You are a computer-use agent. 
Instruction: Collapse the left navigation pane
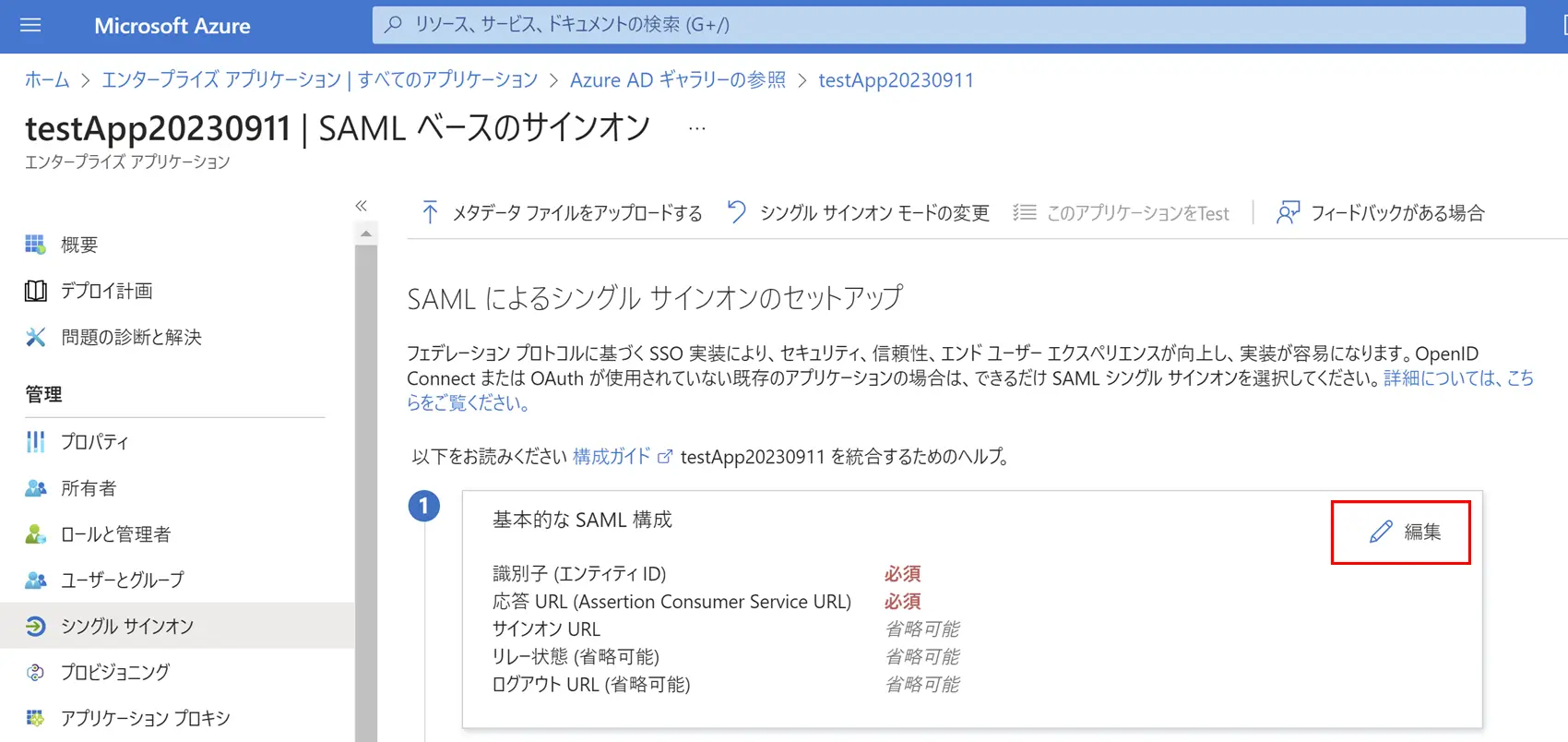click(x=362, y=206)
